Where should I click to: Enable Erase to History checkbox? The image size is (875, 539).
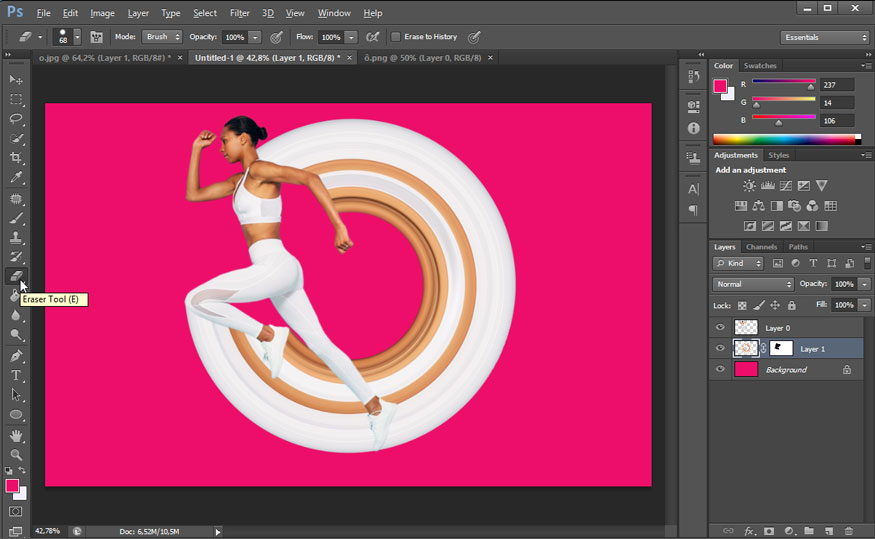coord(396,37)
